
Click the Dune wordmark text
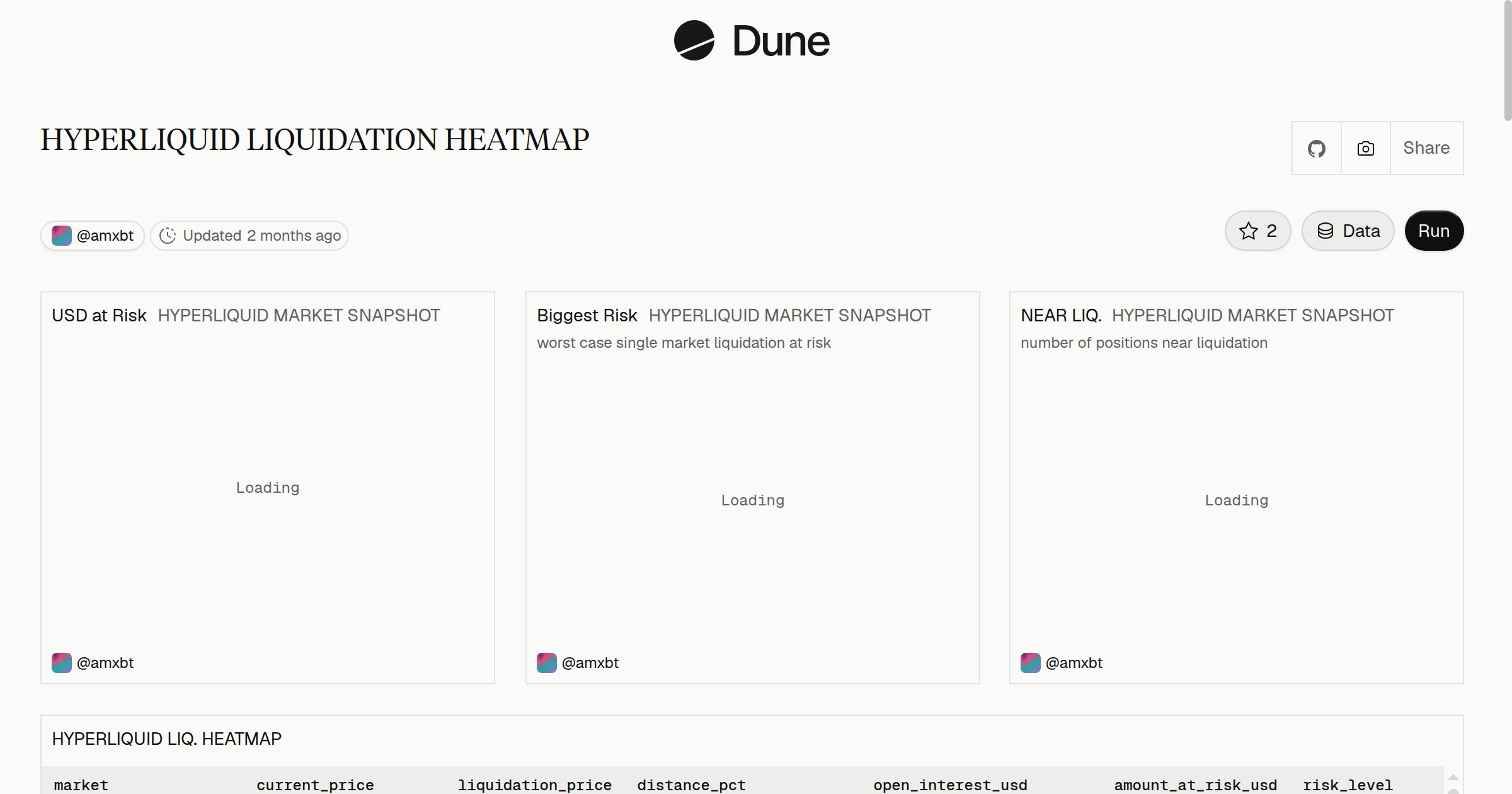[x=781, y=41]
